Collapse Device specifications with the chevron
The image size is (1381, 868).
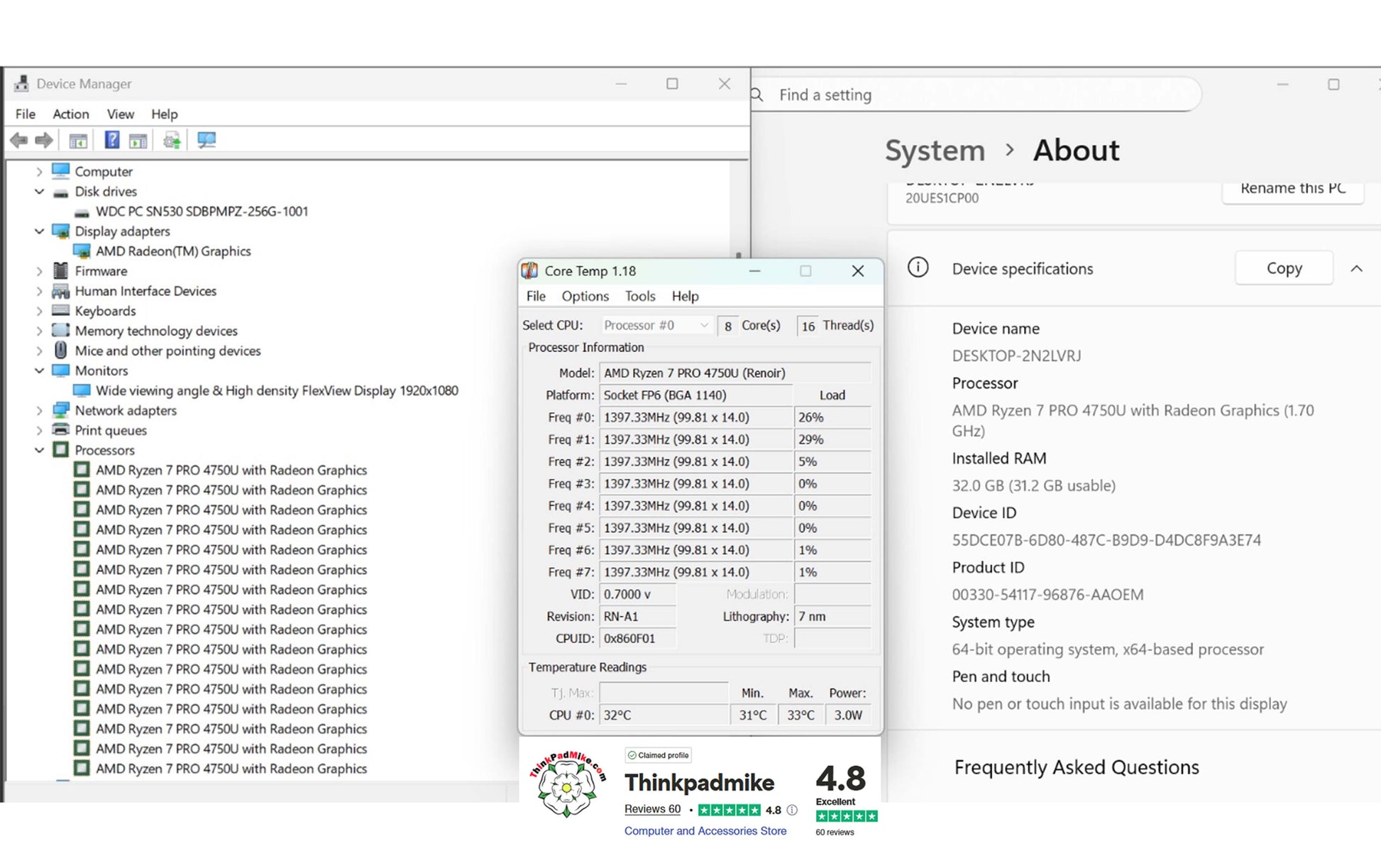1356,268
